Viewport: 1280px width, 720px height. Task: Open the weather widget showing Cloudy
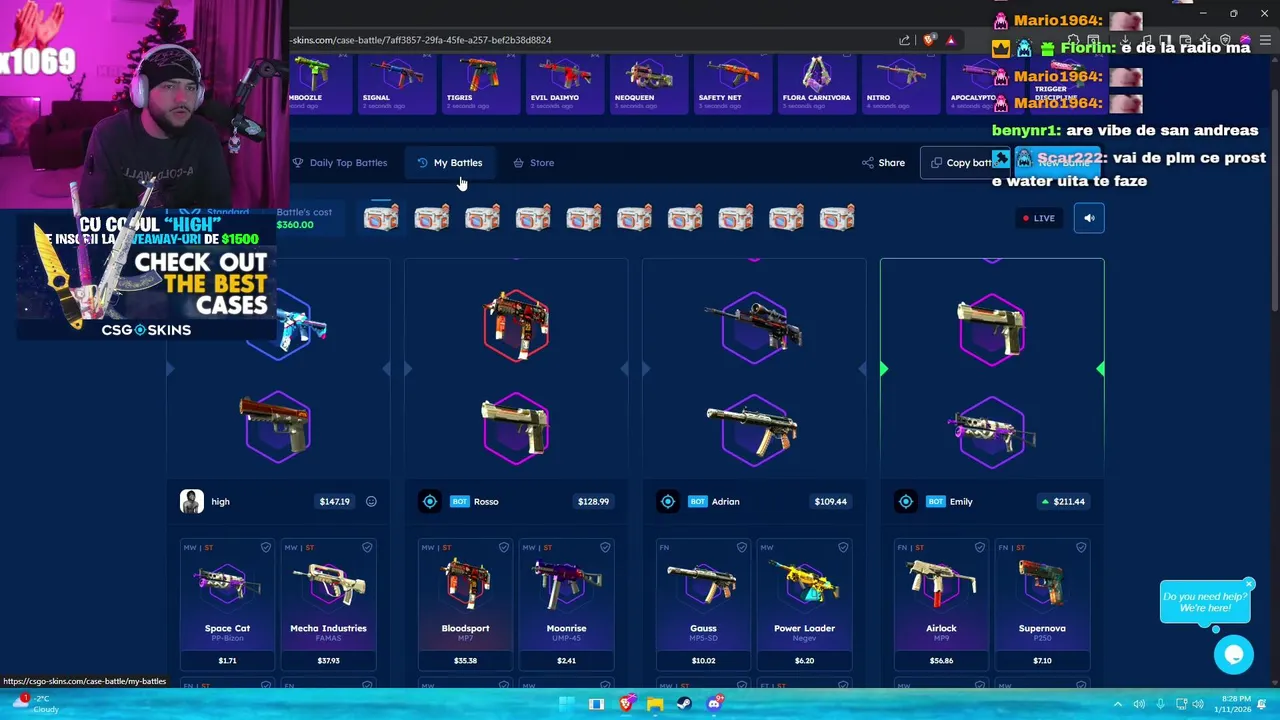34,704
